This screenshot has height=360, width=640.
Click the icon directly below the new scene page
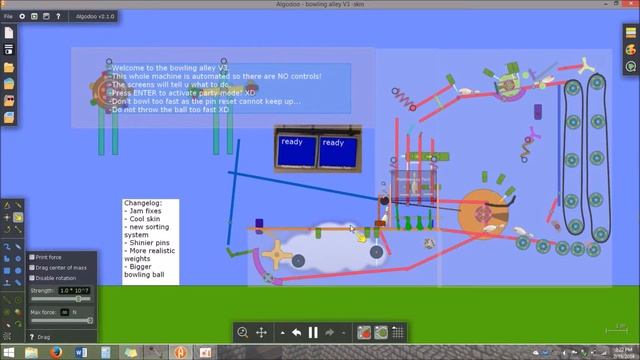tap(9, 49)
